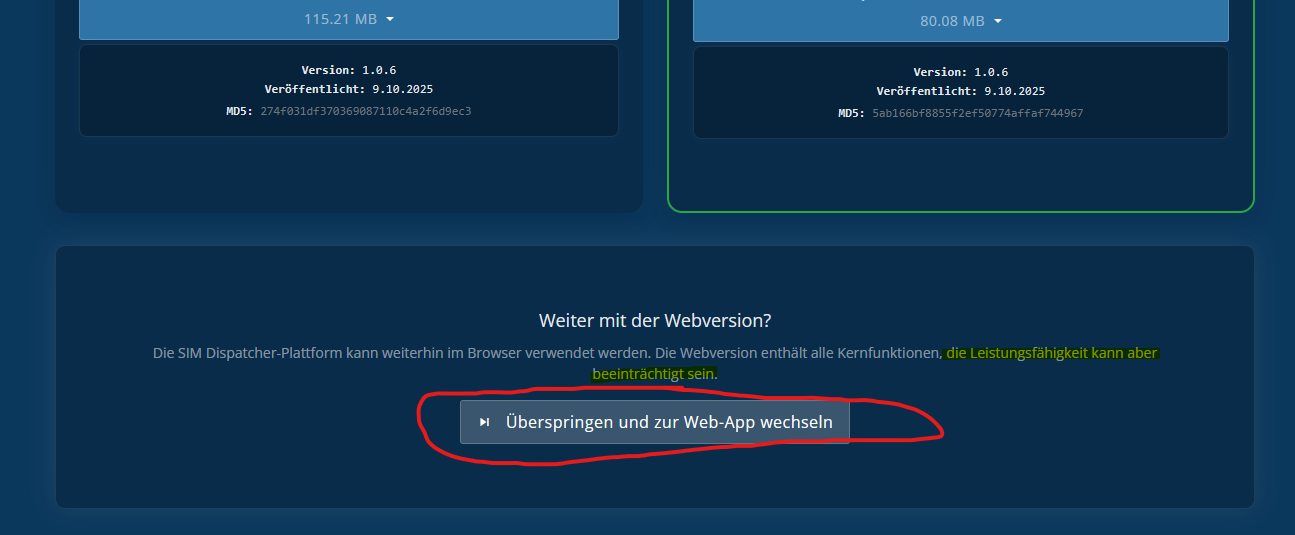Click the 'Veröffentlicht: 9.10.2025' line in the left card
This screenshot has height=535, width=1295.
pos(348,89)
